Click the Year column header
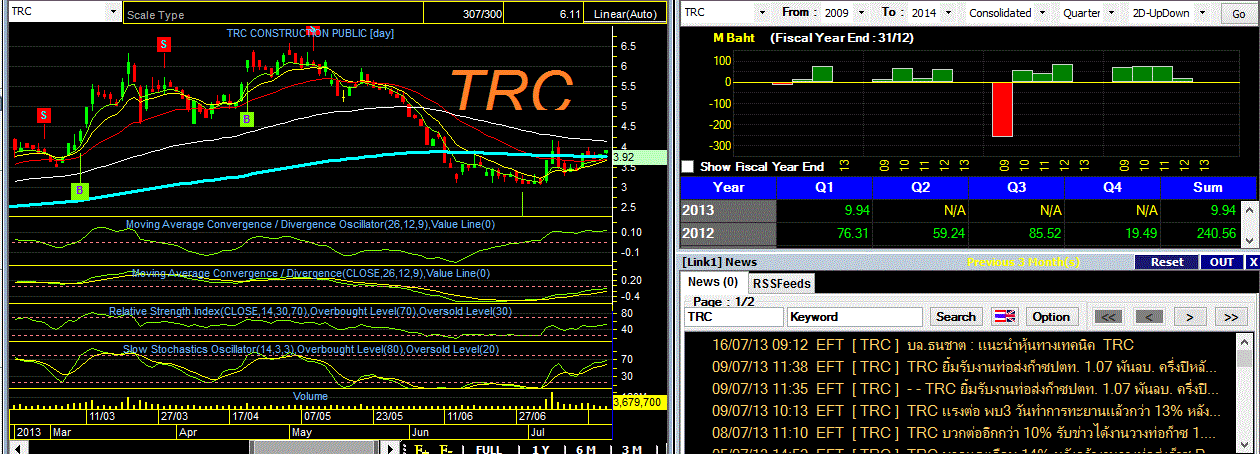1260x454 pixels. [728, 187]
